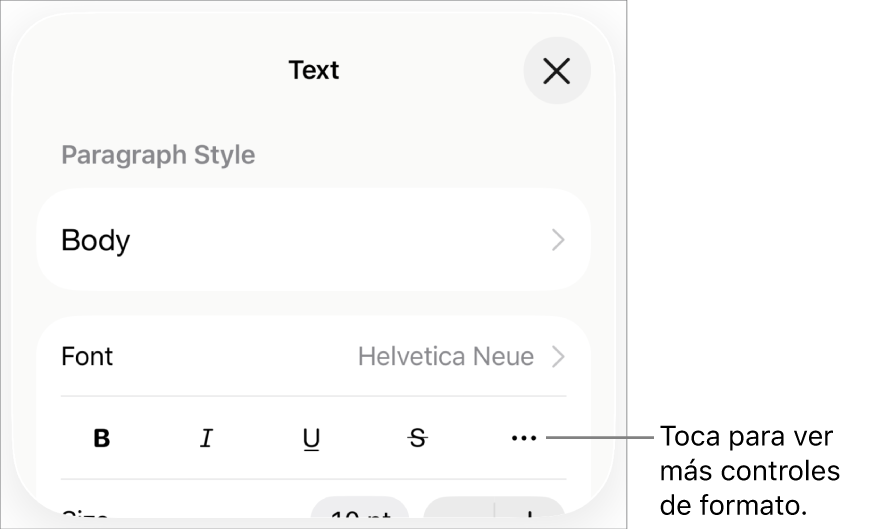Click the 'Toca para ver' callout text
This screenshot has width=875, height=529.
point(747,438)
